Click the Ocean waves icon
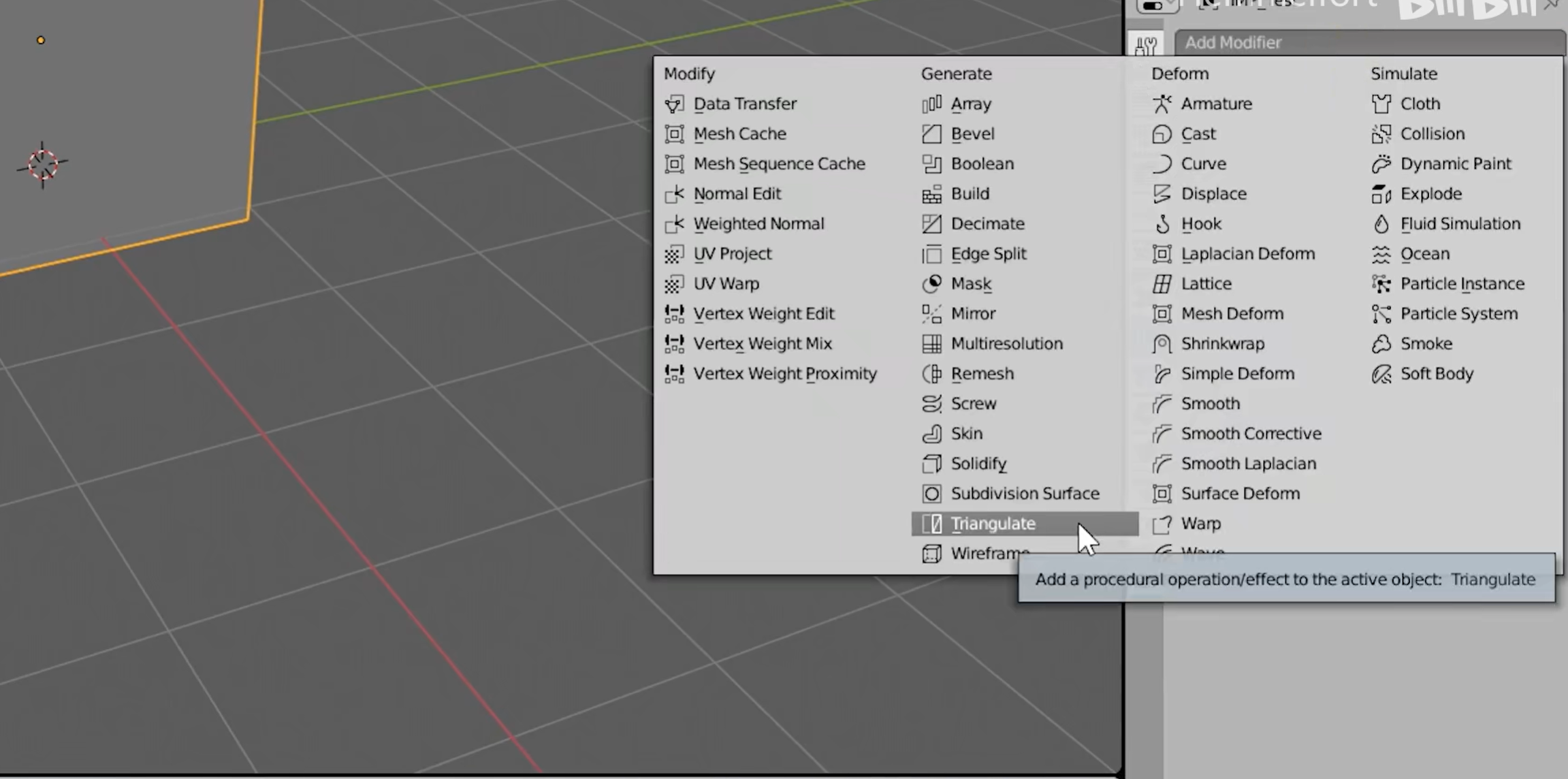This screenshot has width=1568, height=779. 1381,253
